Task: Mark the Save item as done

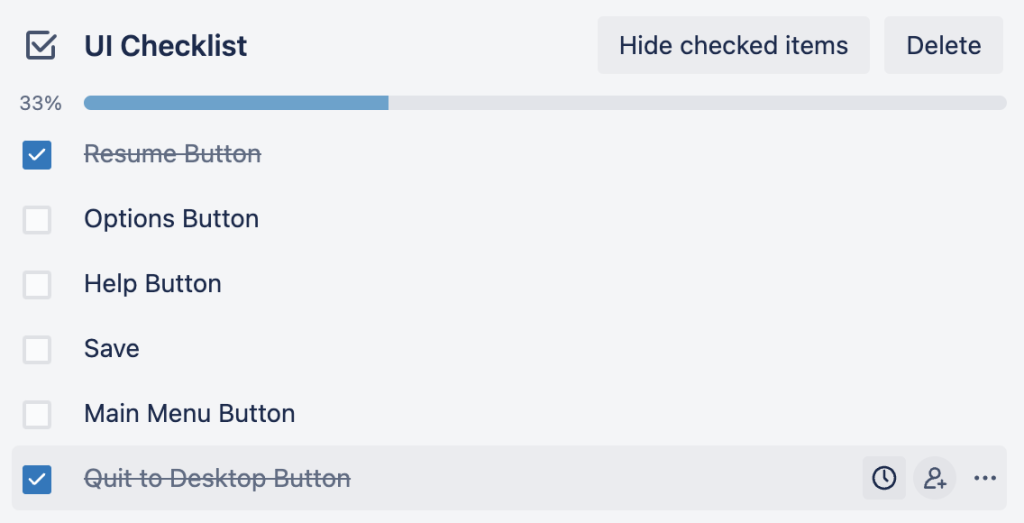Action: click(x=37, y=350)
